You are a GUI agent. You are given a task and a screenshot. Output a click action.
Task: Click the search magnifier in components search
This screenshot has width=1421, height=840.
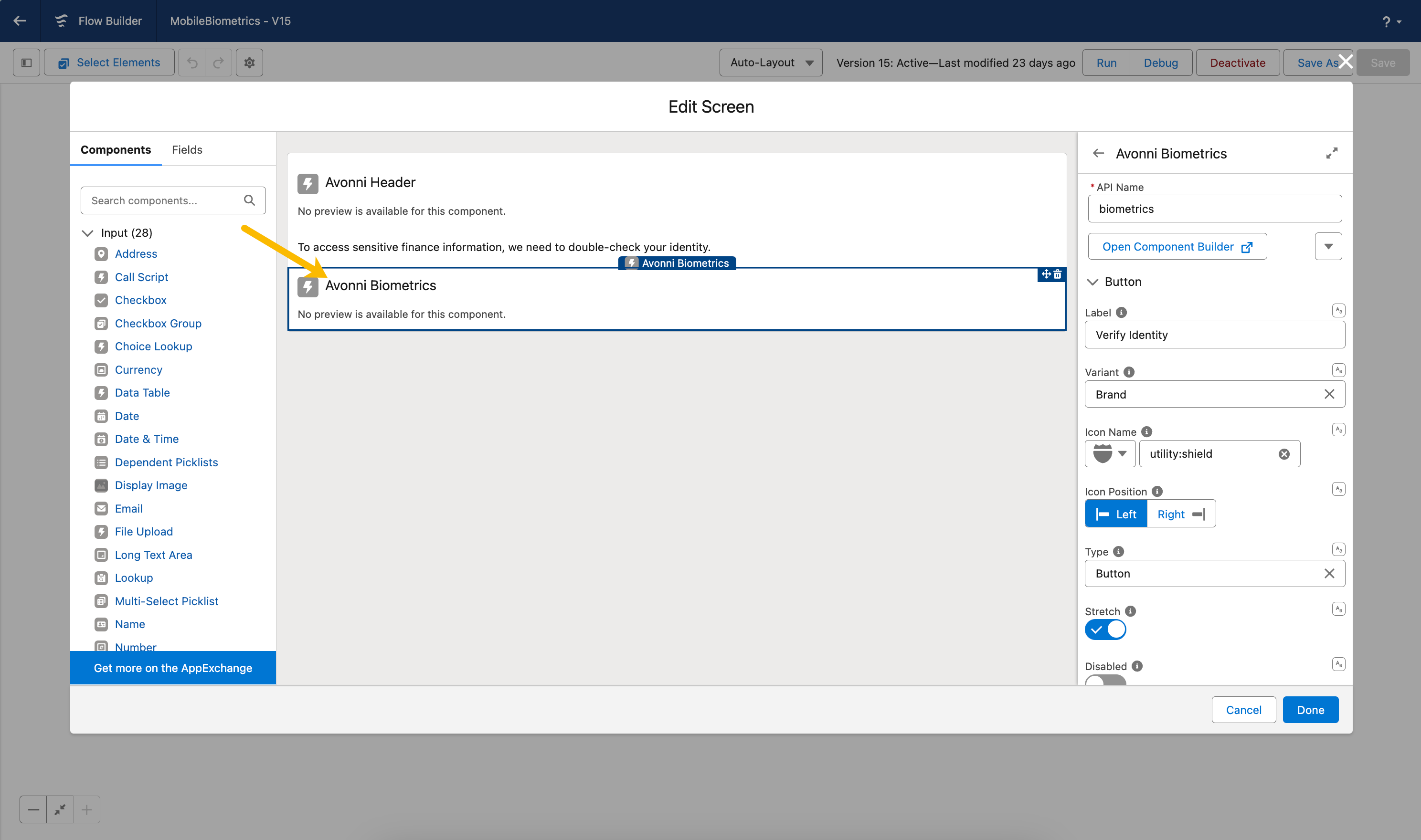point(249,200)
